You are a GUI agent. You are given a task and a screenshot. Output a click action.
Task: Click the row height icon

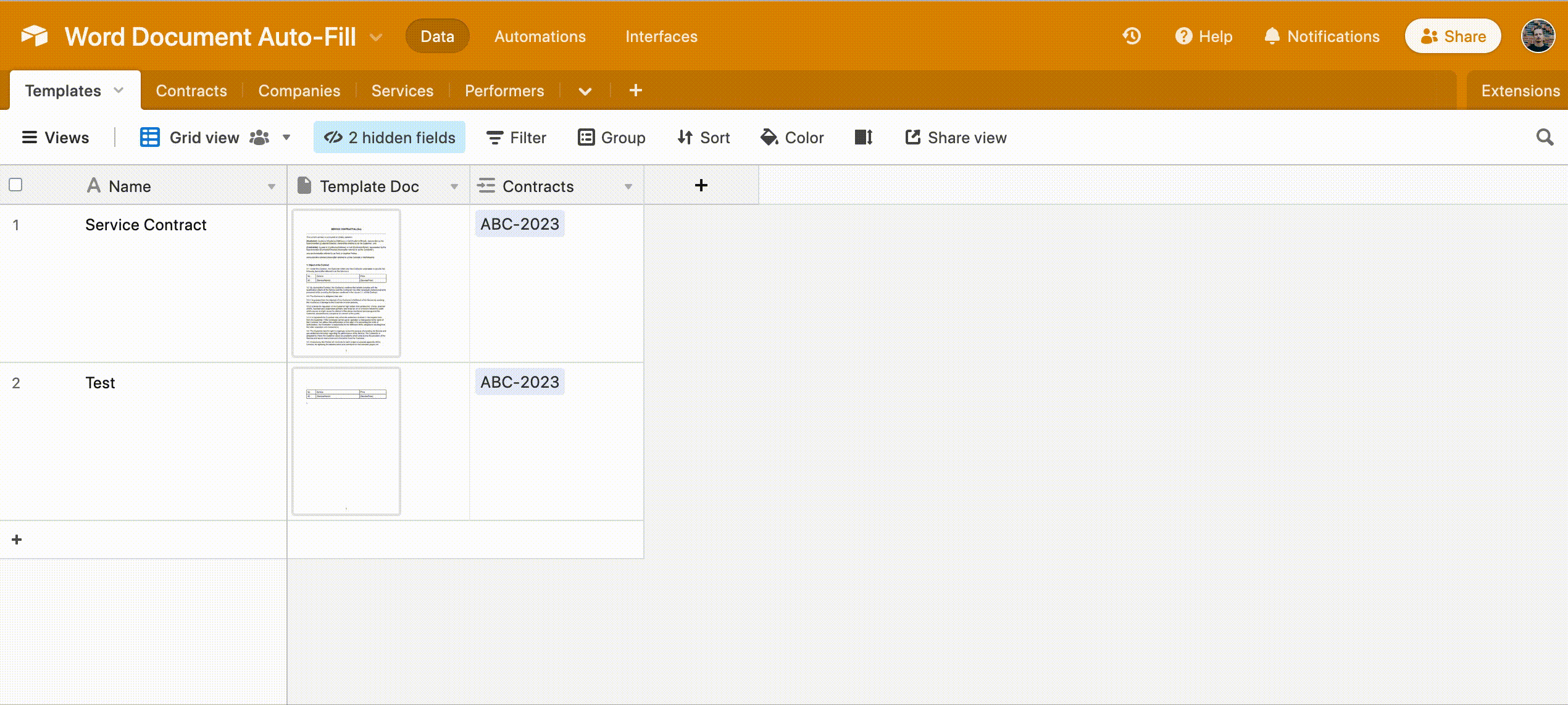click(x=863, y=137)
